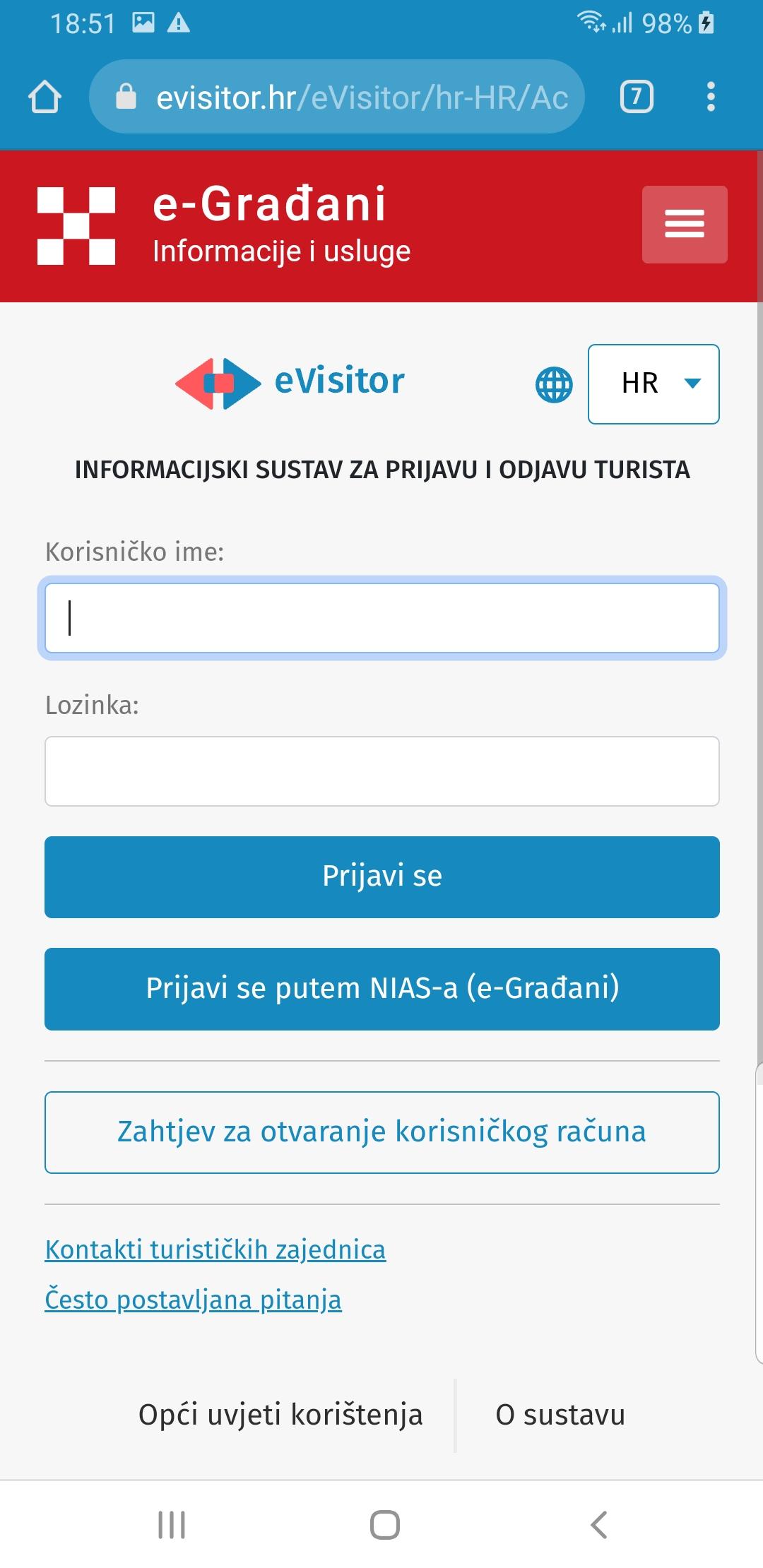Focus the Korisničko ime input field

click(382, 618)
